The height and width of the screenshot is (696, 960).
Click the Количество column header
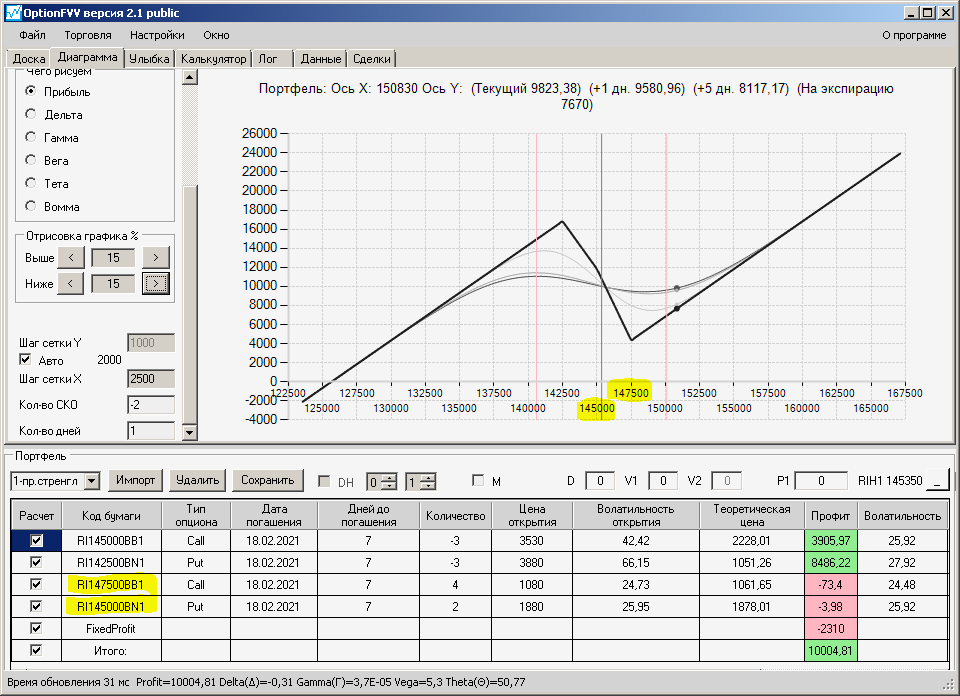[x=456, y=515]
